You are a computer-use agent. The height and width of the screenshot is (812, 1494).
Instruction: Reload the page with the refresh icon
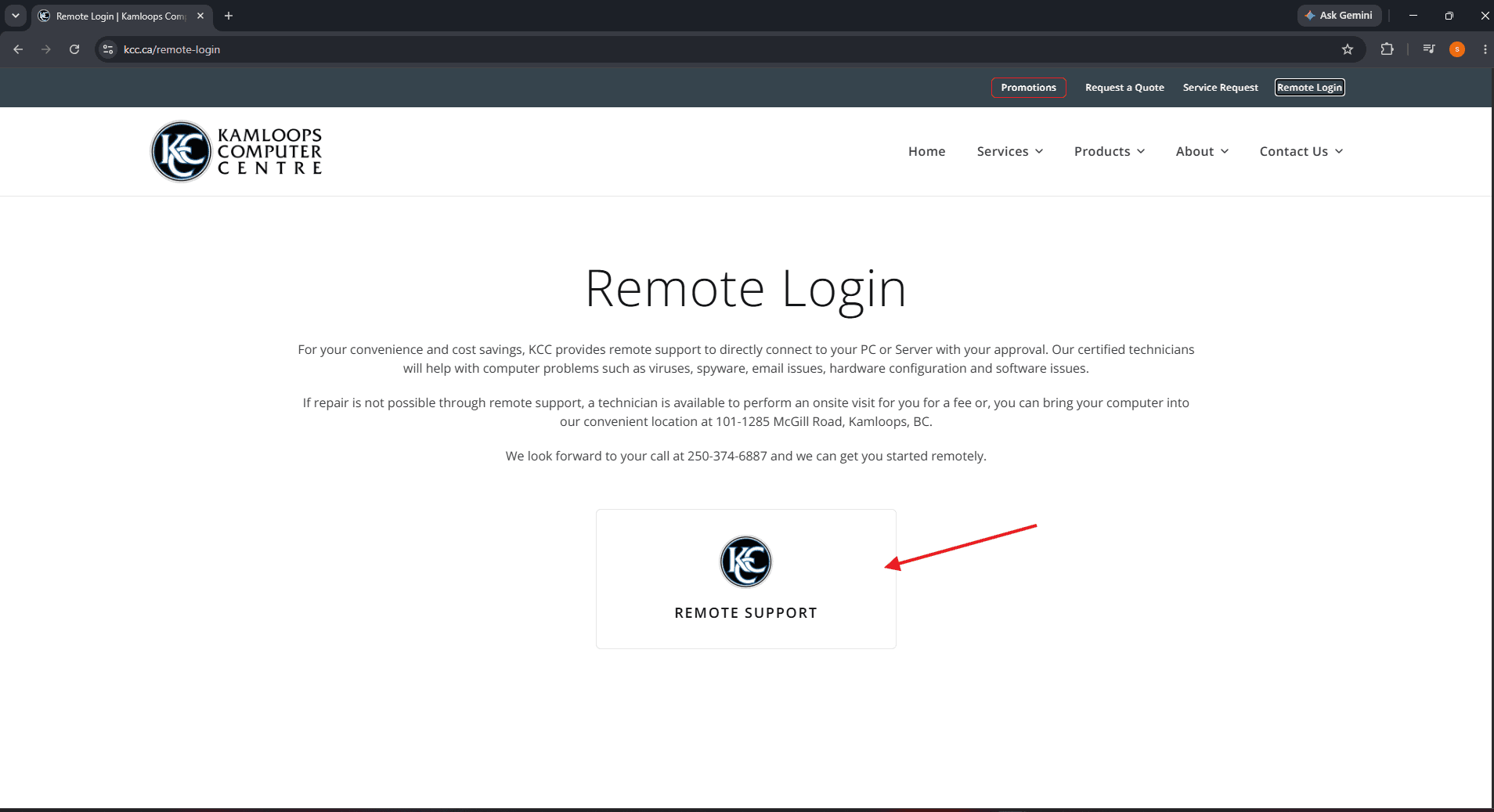[x=74, y=49]
